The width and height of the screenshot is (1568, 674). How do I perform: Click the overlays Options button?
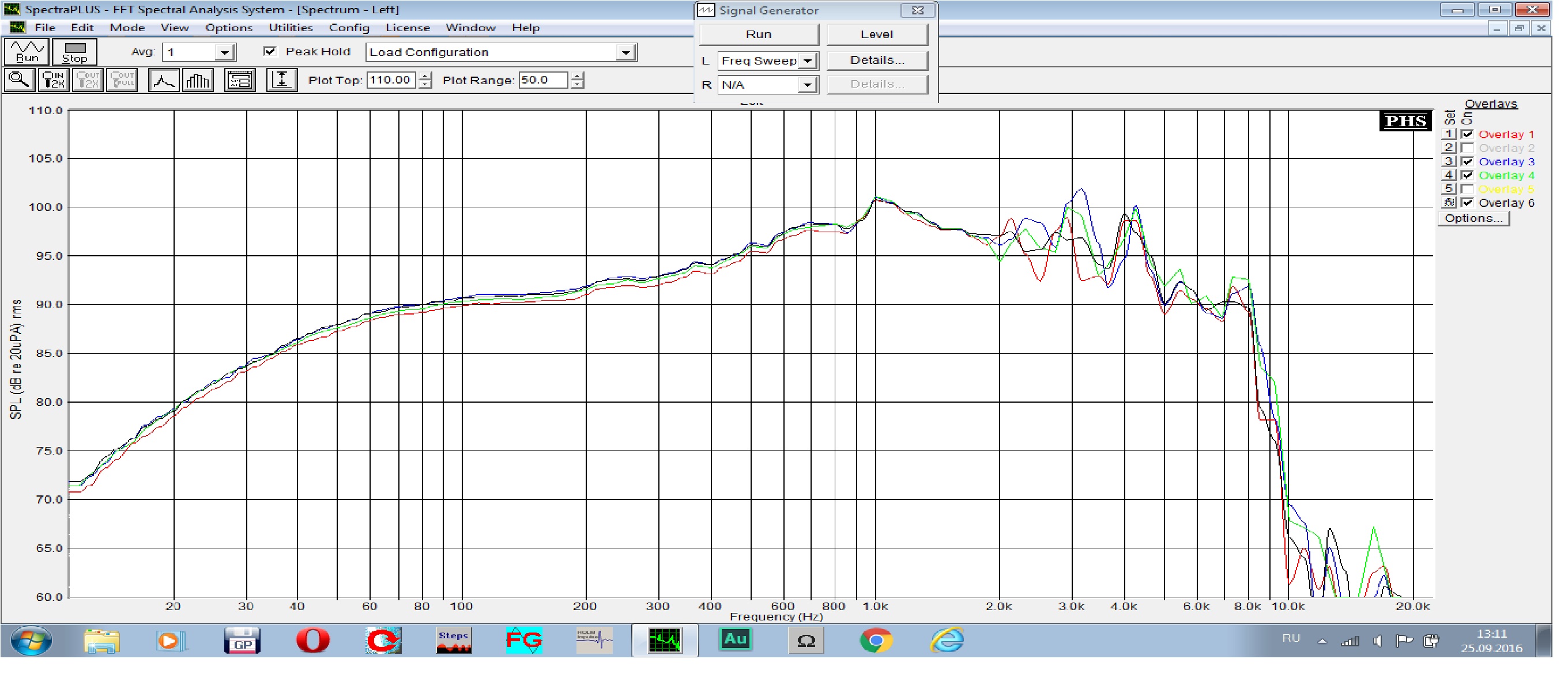click(x=1473, y=218)
